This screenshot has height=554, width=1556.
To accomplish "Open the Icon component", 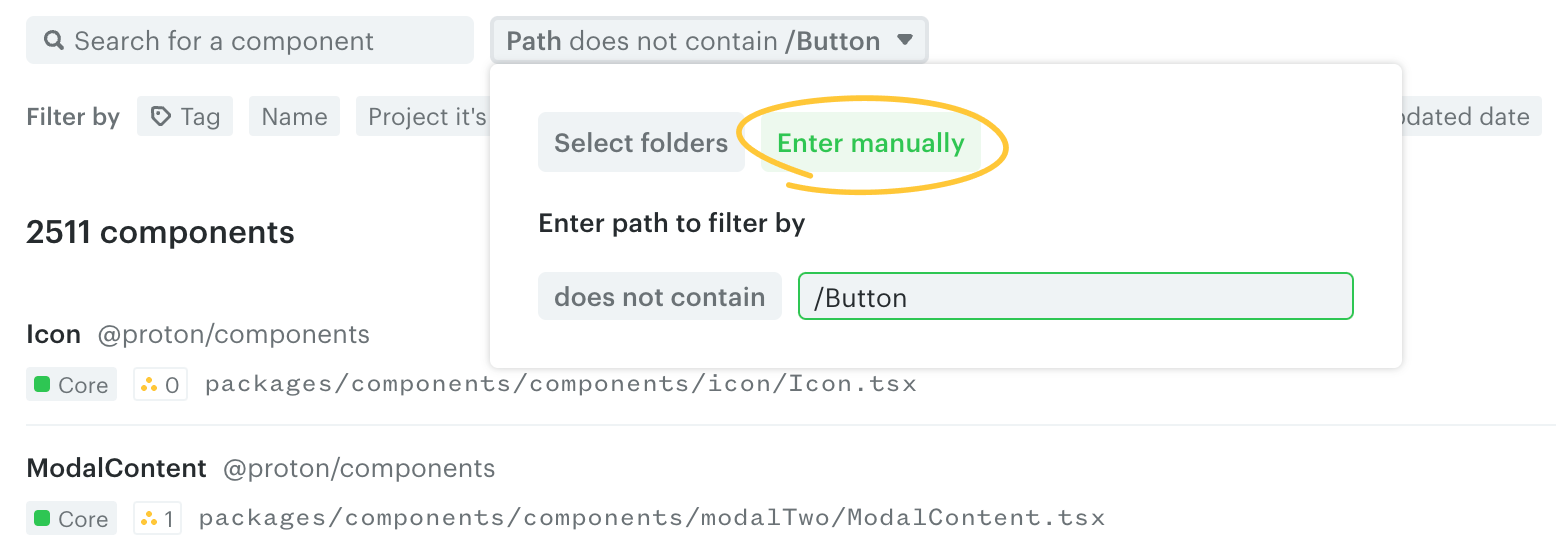I will 53,334.
